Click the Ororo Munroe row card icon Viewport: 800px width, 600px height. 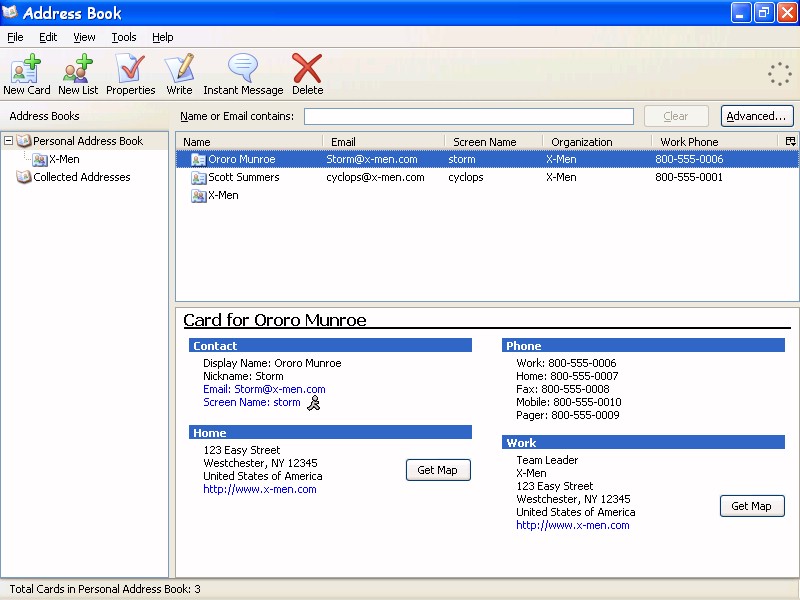pyautogui.click(x=198, y=160)
